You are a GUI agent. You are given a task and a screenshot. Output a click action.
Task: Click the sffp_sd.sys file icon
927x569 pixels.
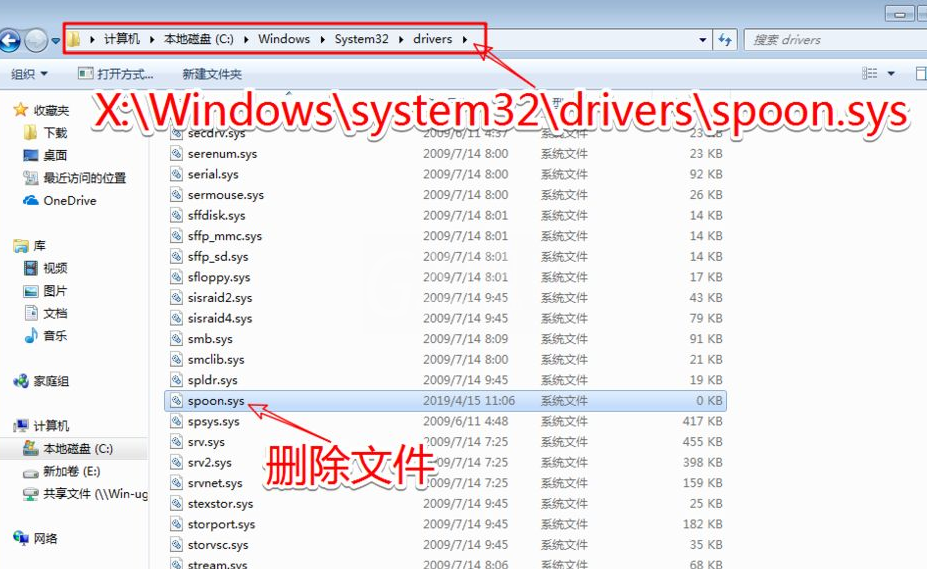pyautogui.click(x=176, y=257)
